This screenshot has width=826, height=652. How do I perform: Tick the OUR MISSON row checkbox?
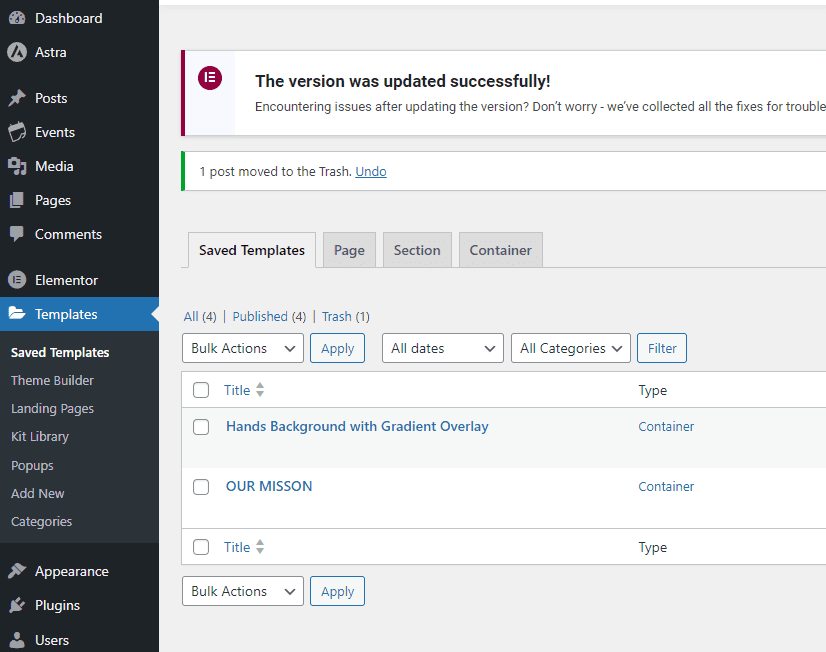[x=201, y=487]
